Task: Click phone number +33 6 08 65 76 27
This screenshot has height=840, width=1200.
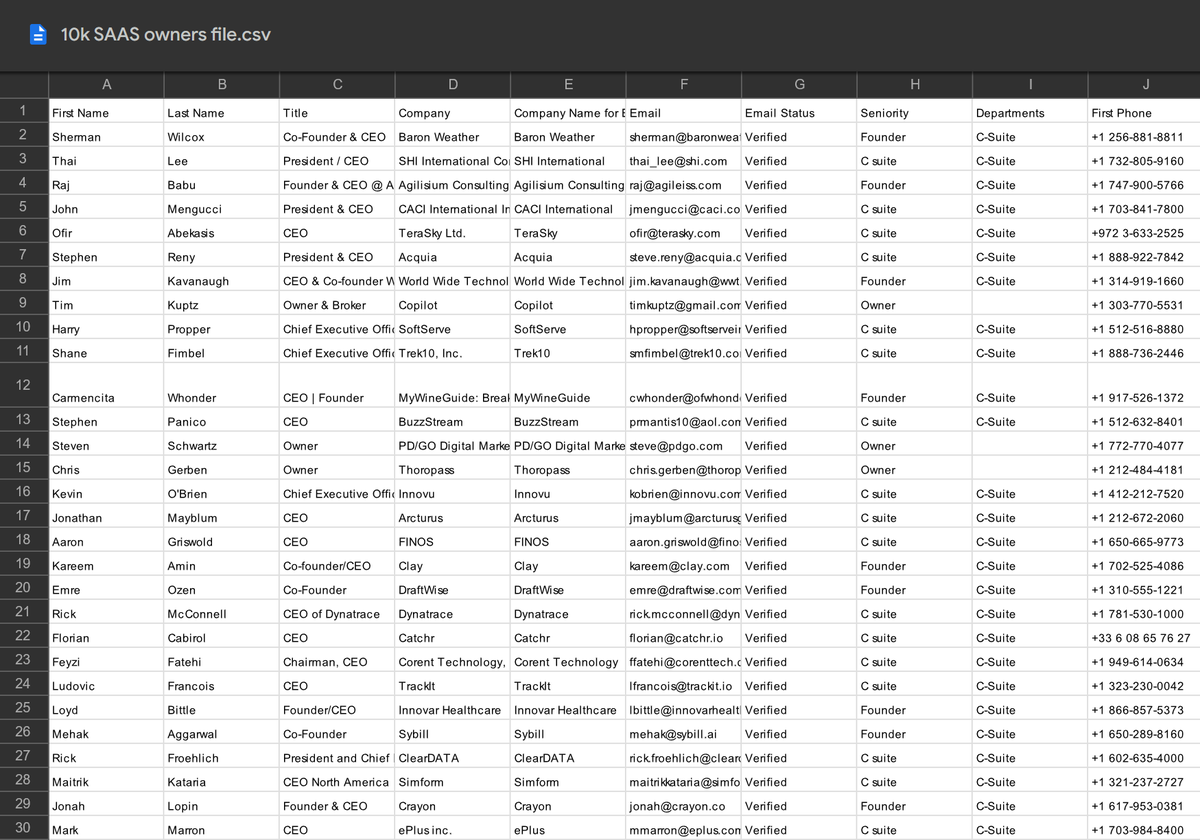Action: (x=1144, y=637)
